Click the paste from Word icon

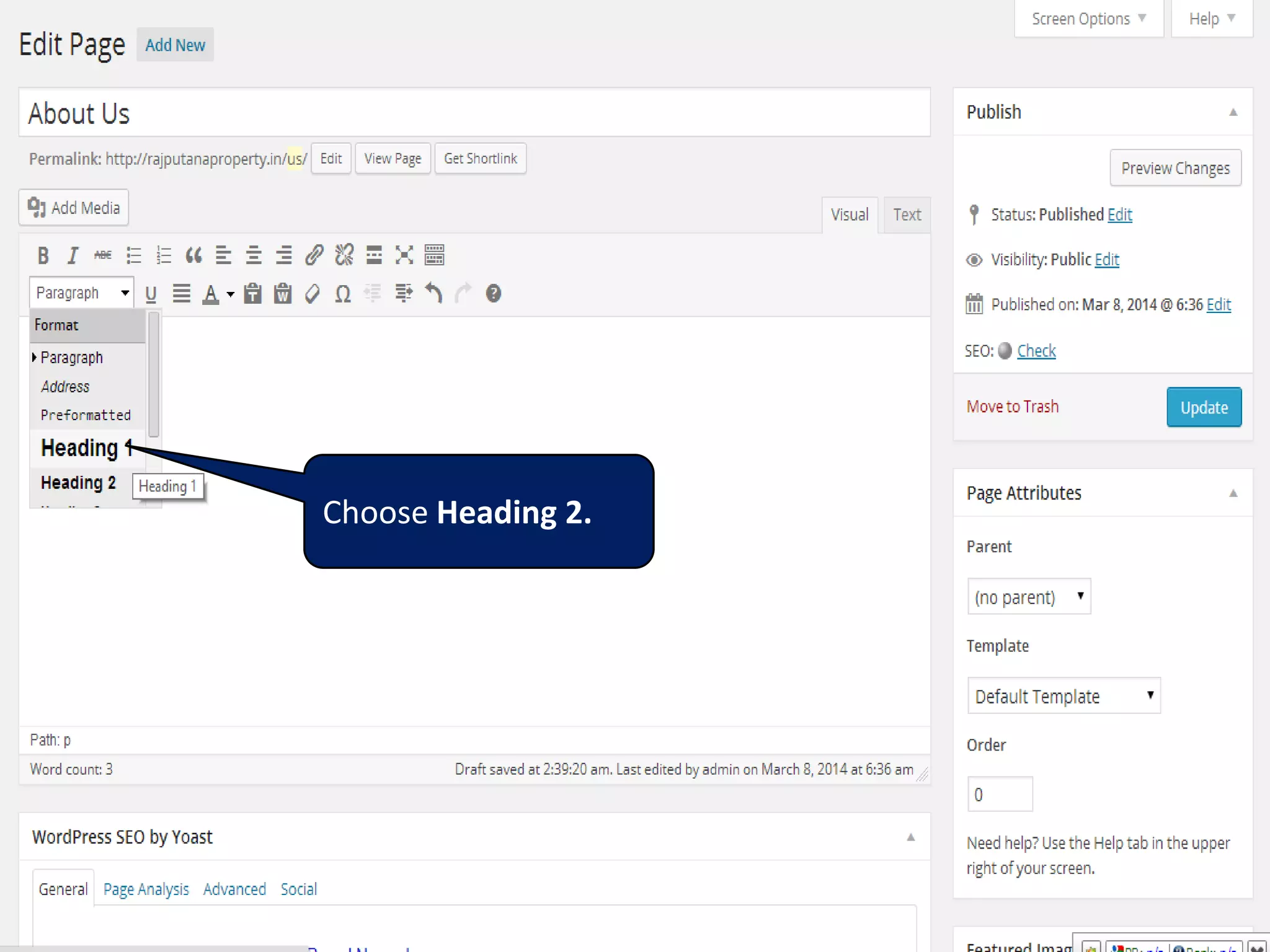[283, 294]
